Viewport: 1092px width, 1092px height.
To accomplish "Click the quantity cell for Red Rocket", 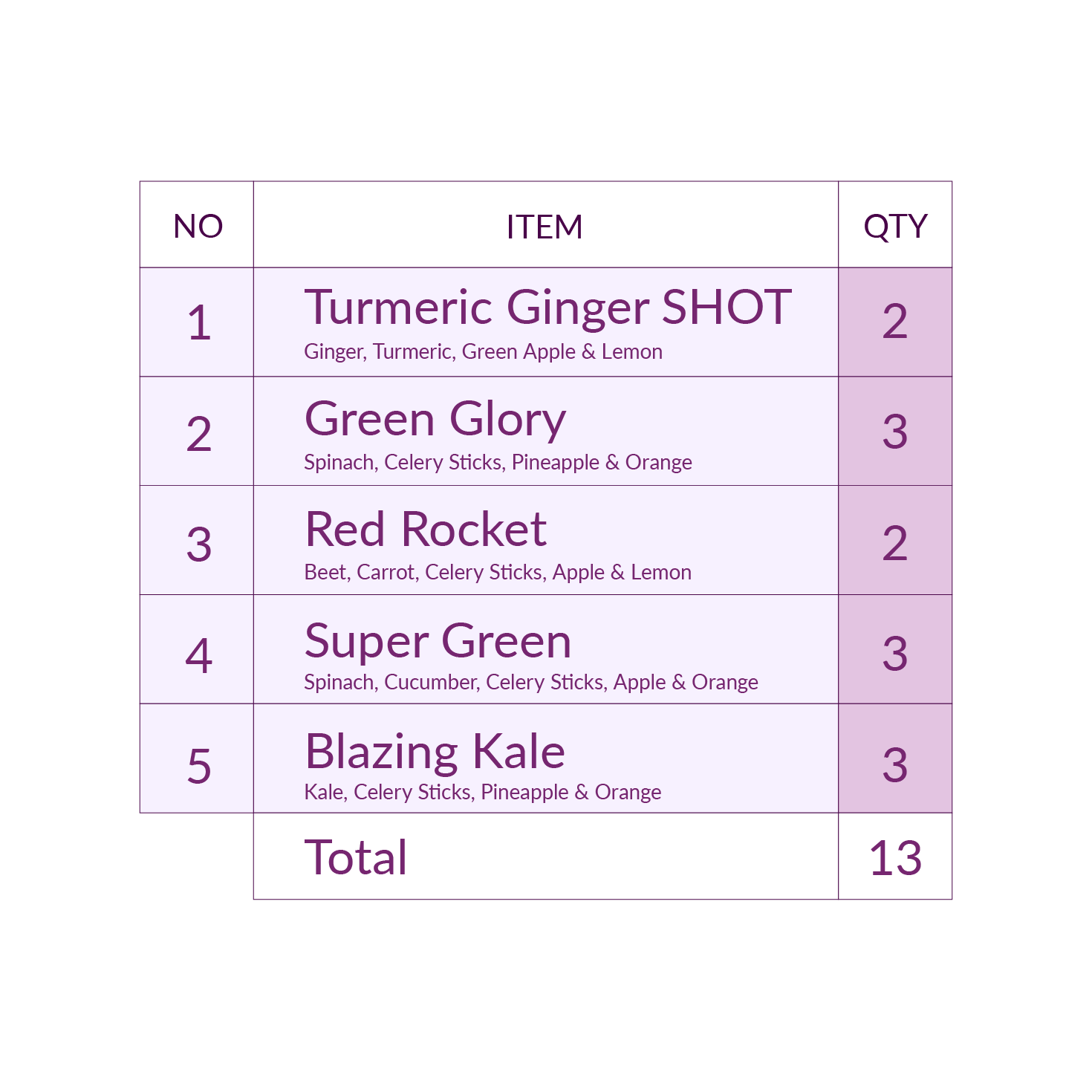I will (895, 540).
